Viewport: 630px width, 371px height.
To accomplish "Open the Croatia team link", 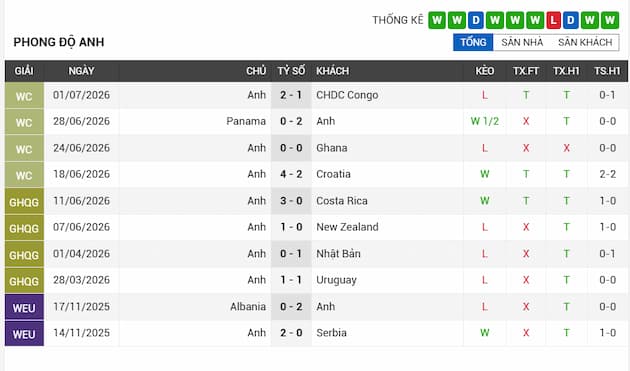I will click(x=333, y=174).
